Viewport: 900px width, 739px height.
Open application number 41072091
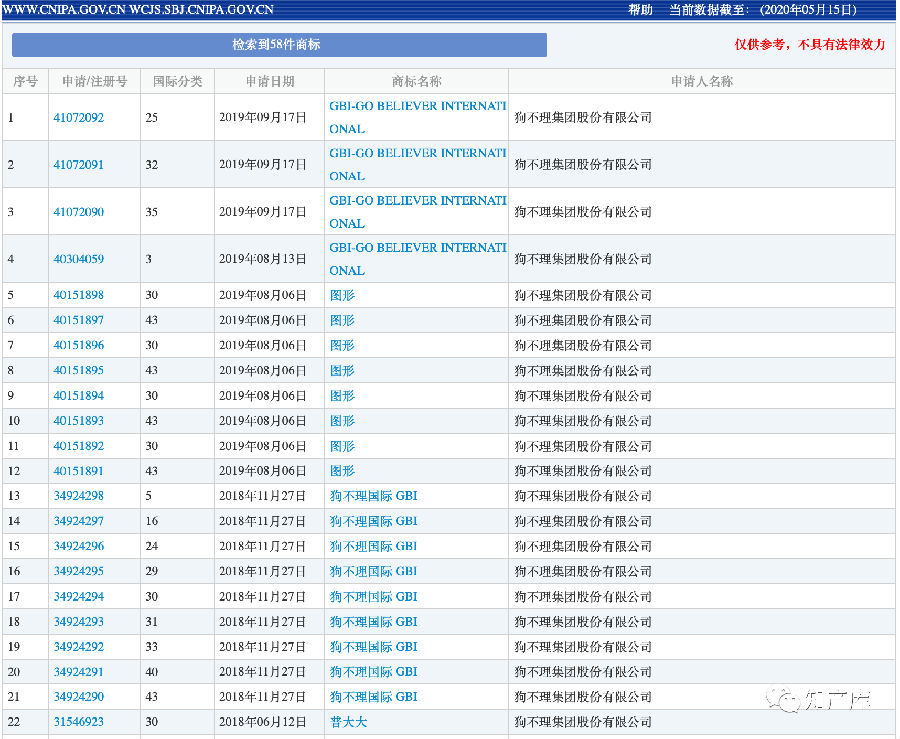[79, 165]
